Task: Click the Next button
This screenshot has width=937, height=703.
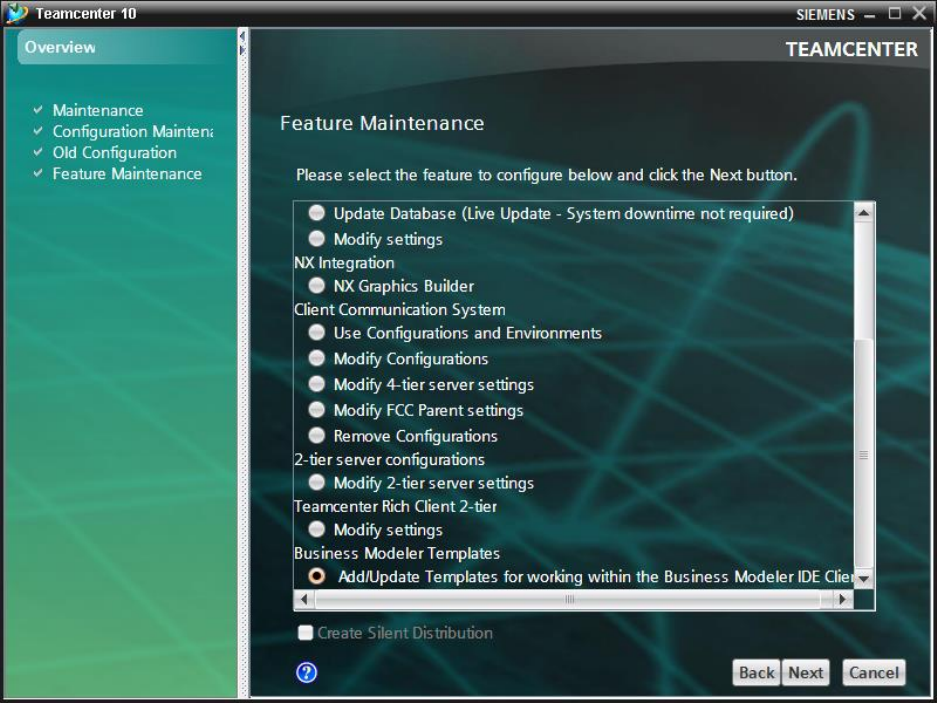Action: (806, 673)
